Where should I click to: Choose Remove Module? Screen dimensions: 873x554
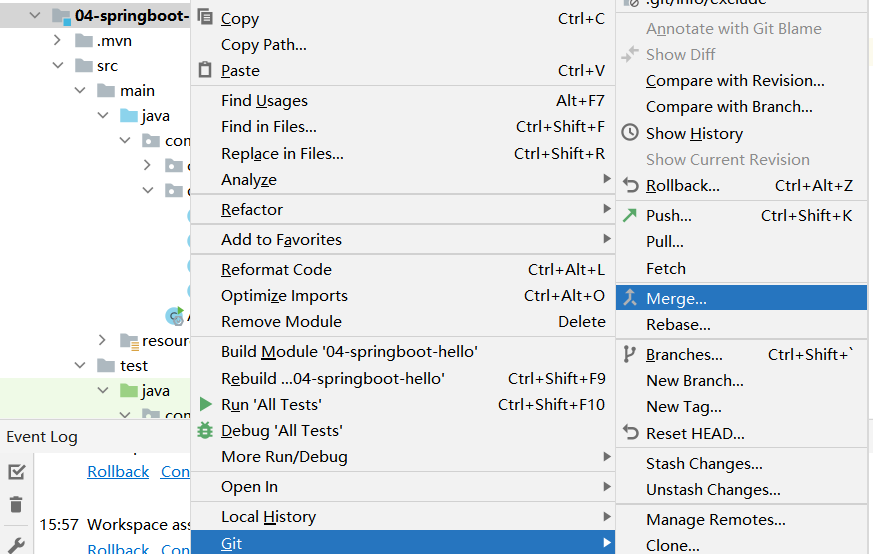pos(403,322)
